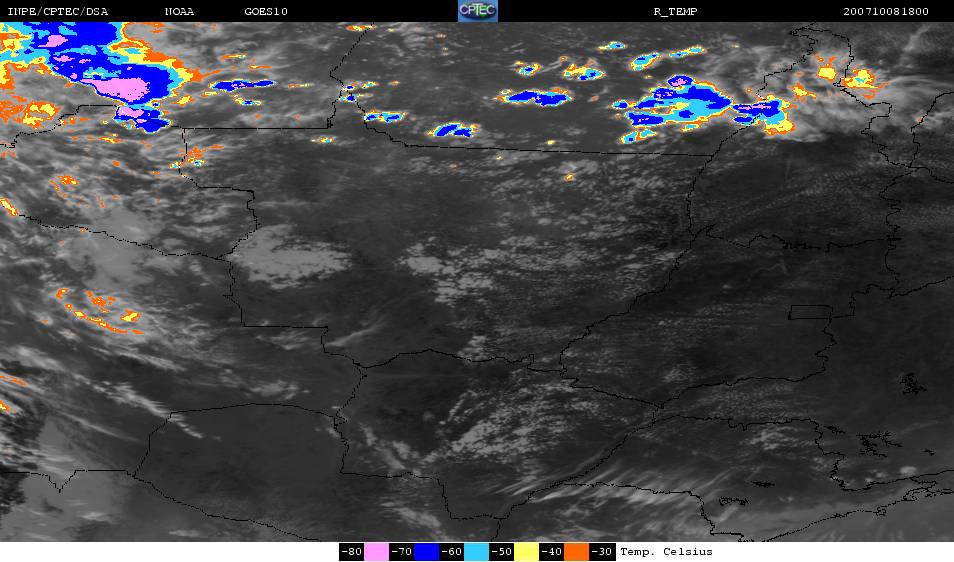The width and height of the screenshot is (954, 562).
Task: Select the dark blue legend swatch
Action: (427, 552)
